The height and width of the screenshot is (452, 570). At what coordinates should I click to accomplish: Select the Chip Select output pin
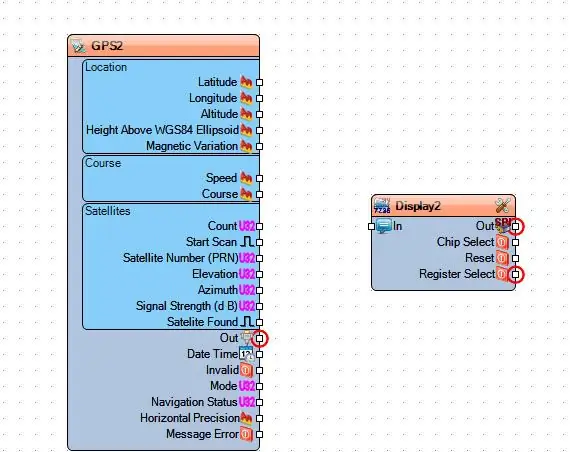pyautogui.click(x=515, y=243)
